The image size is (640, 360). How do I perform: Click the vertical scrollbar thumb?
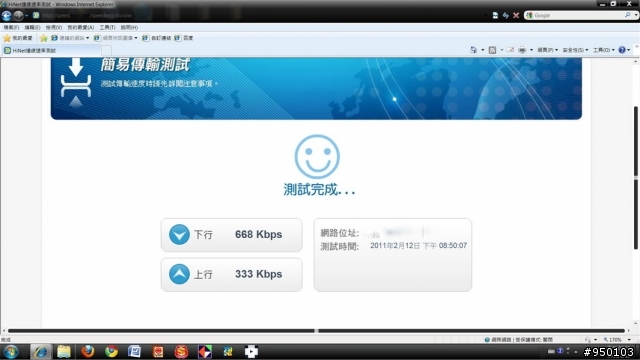tap(636, 178)
